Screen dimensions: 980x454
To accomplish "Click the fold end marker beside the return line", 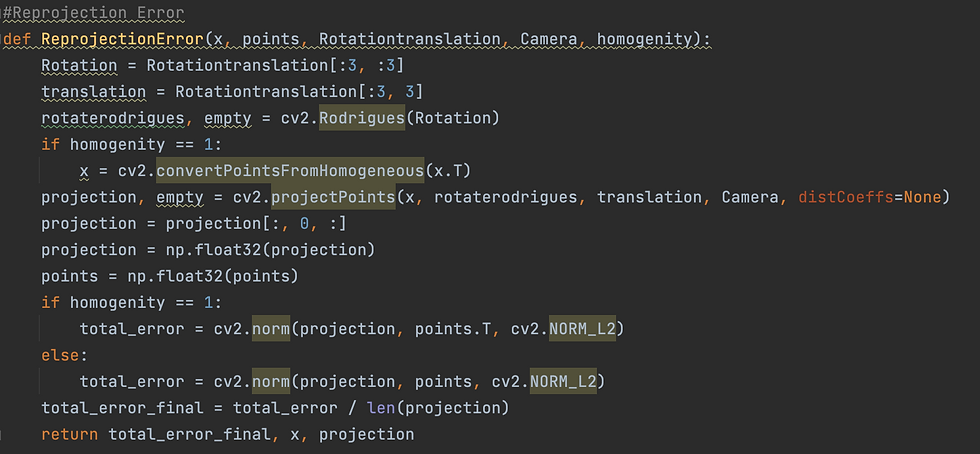I will point(2,434).
